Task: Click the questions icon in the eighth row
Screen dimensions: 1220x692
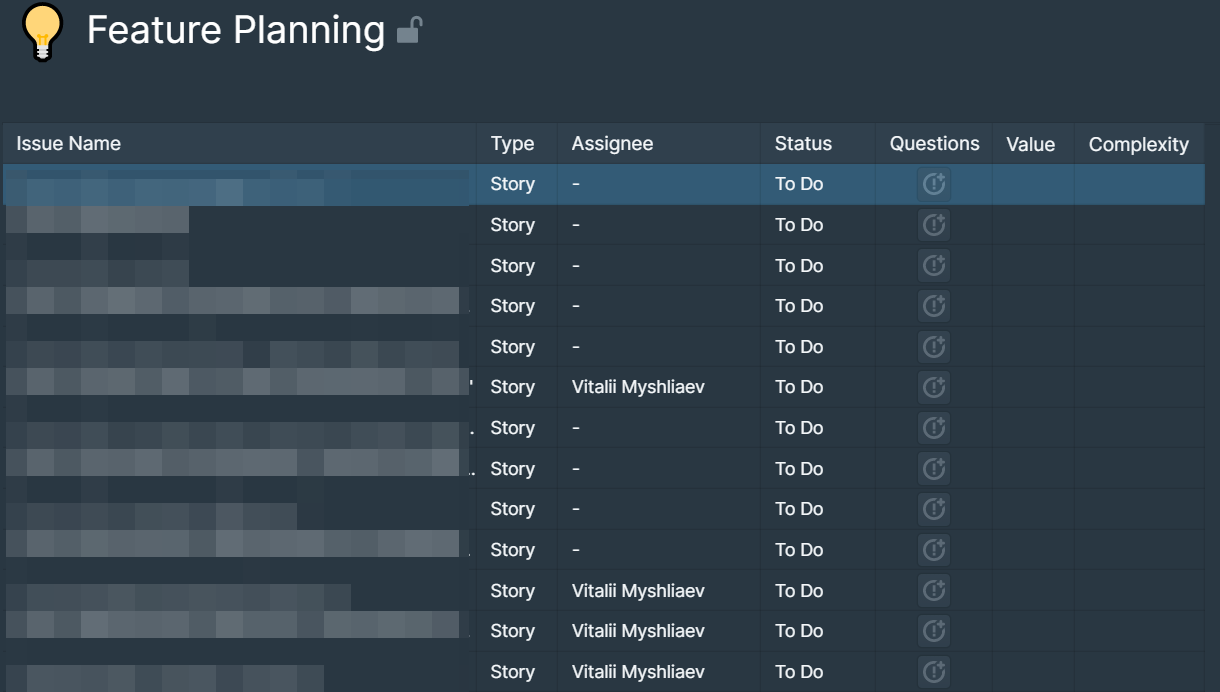Action: tap(934, 469)
